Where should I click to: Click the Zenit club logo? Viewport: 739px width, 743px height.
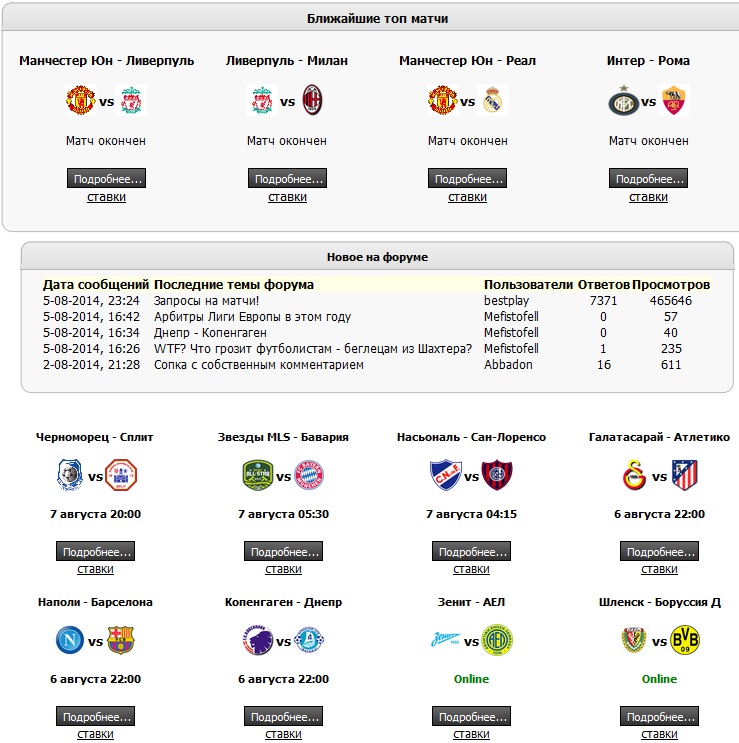coord(446,640)
